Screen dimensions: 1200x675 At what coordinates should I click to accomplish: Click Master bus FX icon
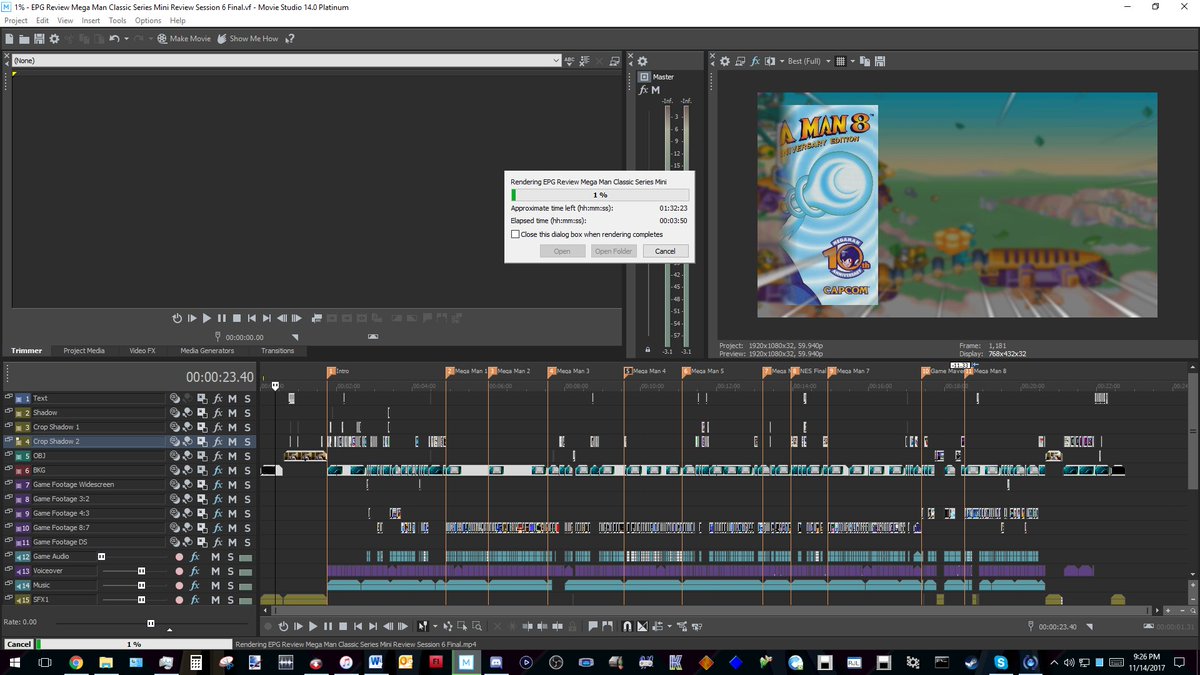tap(644, 90)
